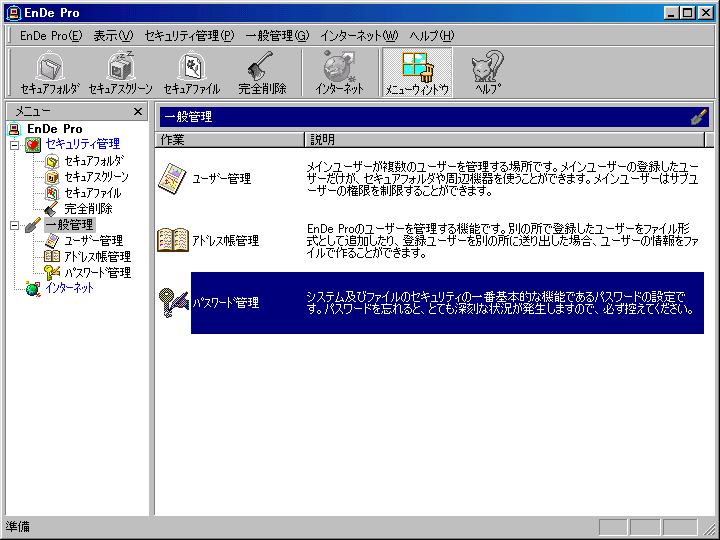Open the インターネット globe toolbar icon
Screen dimensions: 720x540
click(x=339, y=73)
